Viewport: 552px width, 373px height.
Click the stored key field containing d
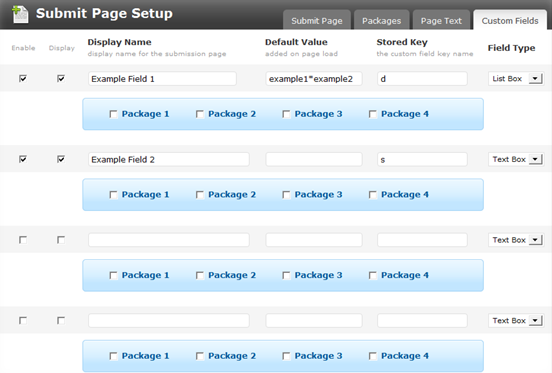coord(422,78)
